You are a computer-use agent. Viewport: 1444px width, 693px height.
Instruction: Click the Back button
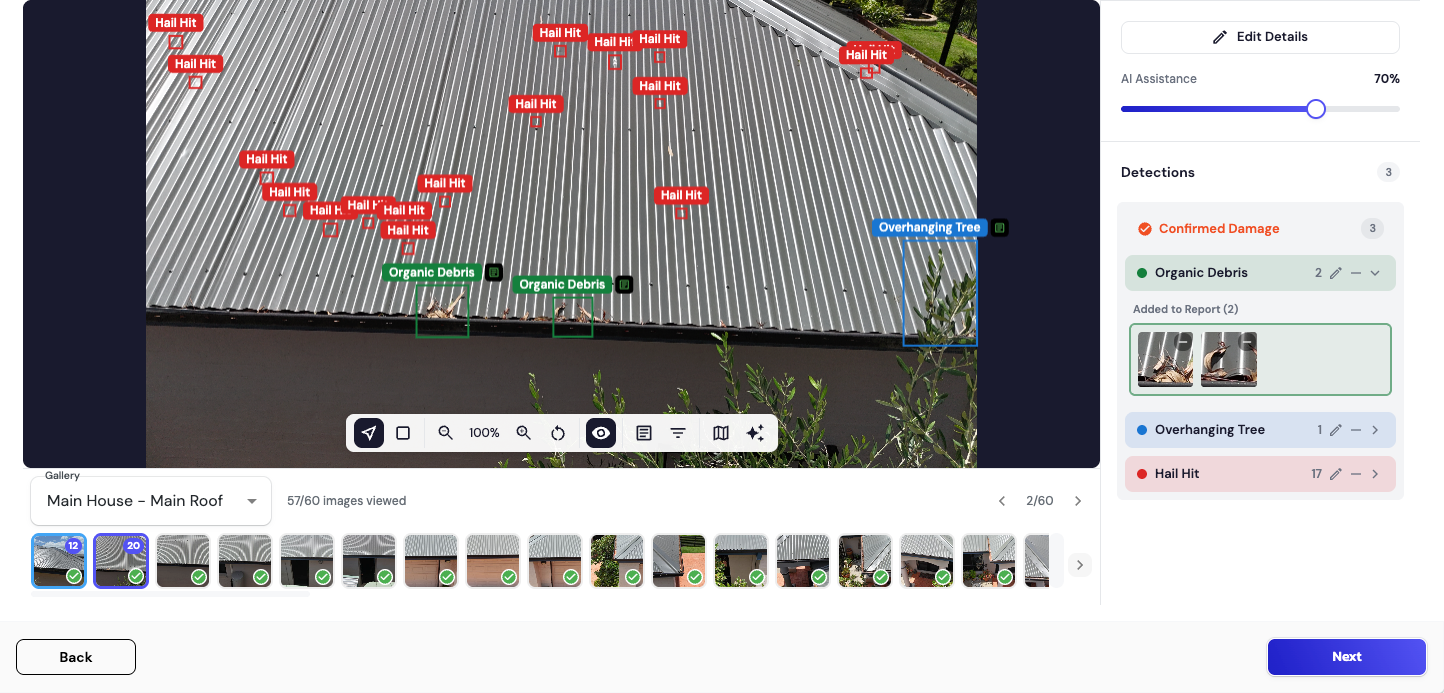76,657
